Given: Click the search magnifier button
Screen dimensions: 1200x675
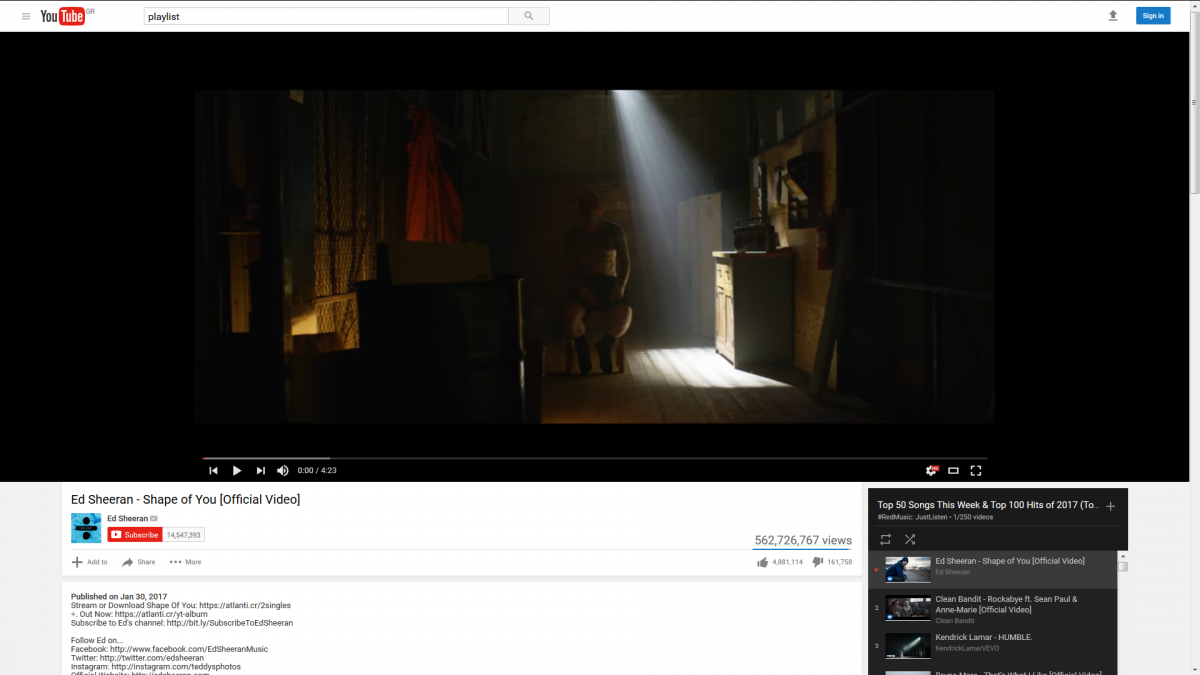Looking at the screenshot, I should tap(529, 16).
